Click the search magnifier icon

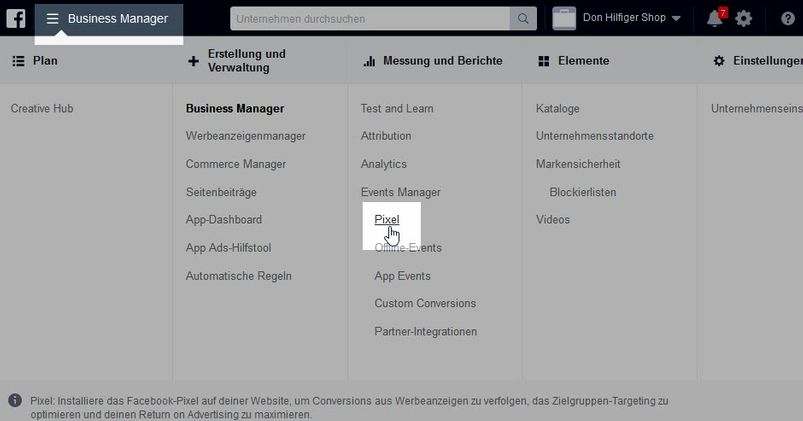[523, 18]
